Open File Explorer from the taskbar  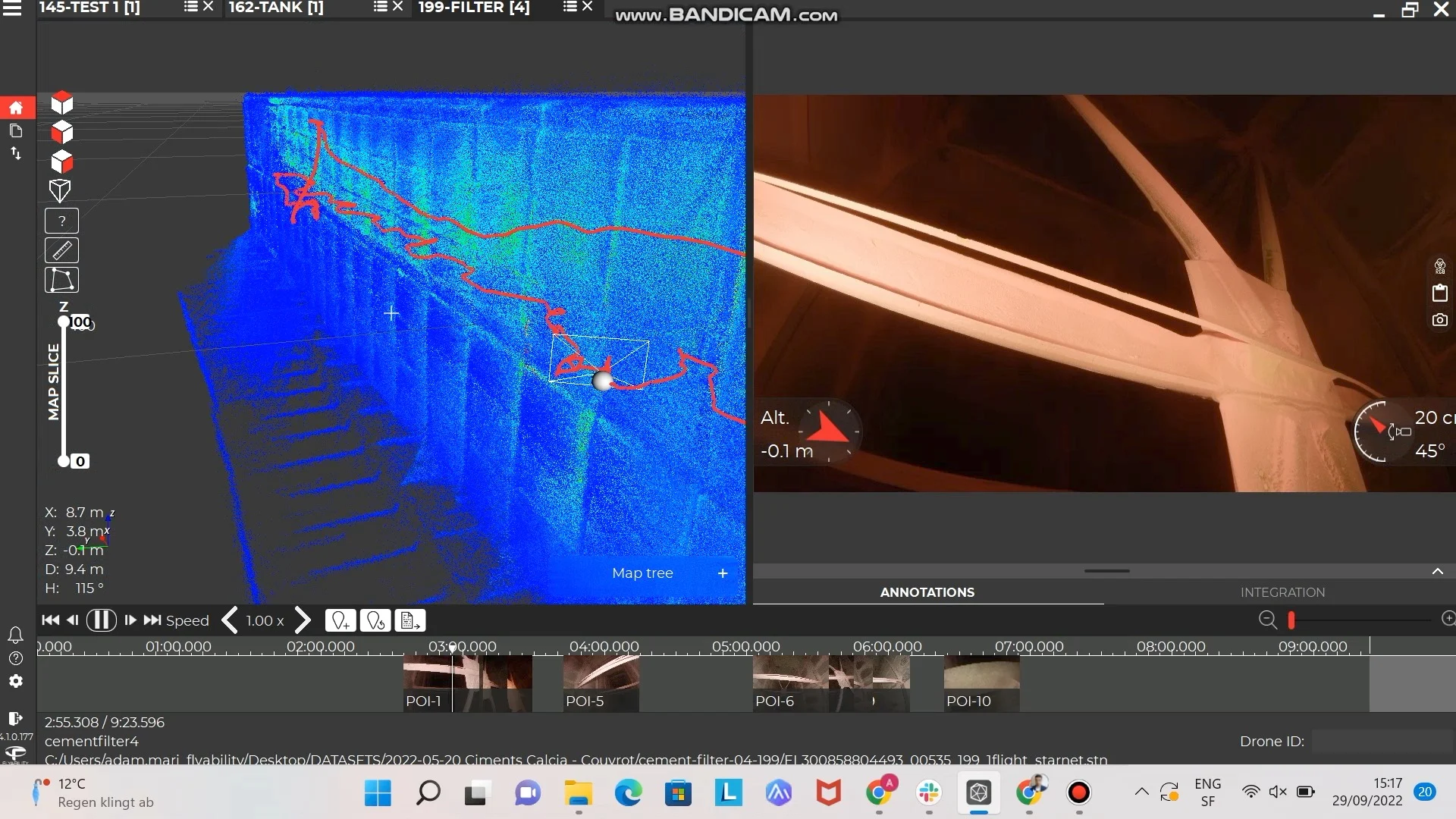[x=578, y=793]
